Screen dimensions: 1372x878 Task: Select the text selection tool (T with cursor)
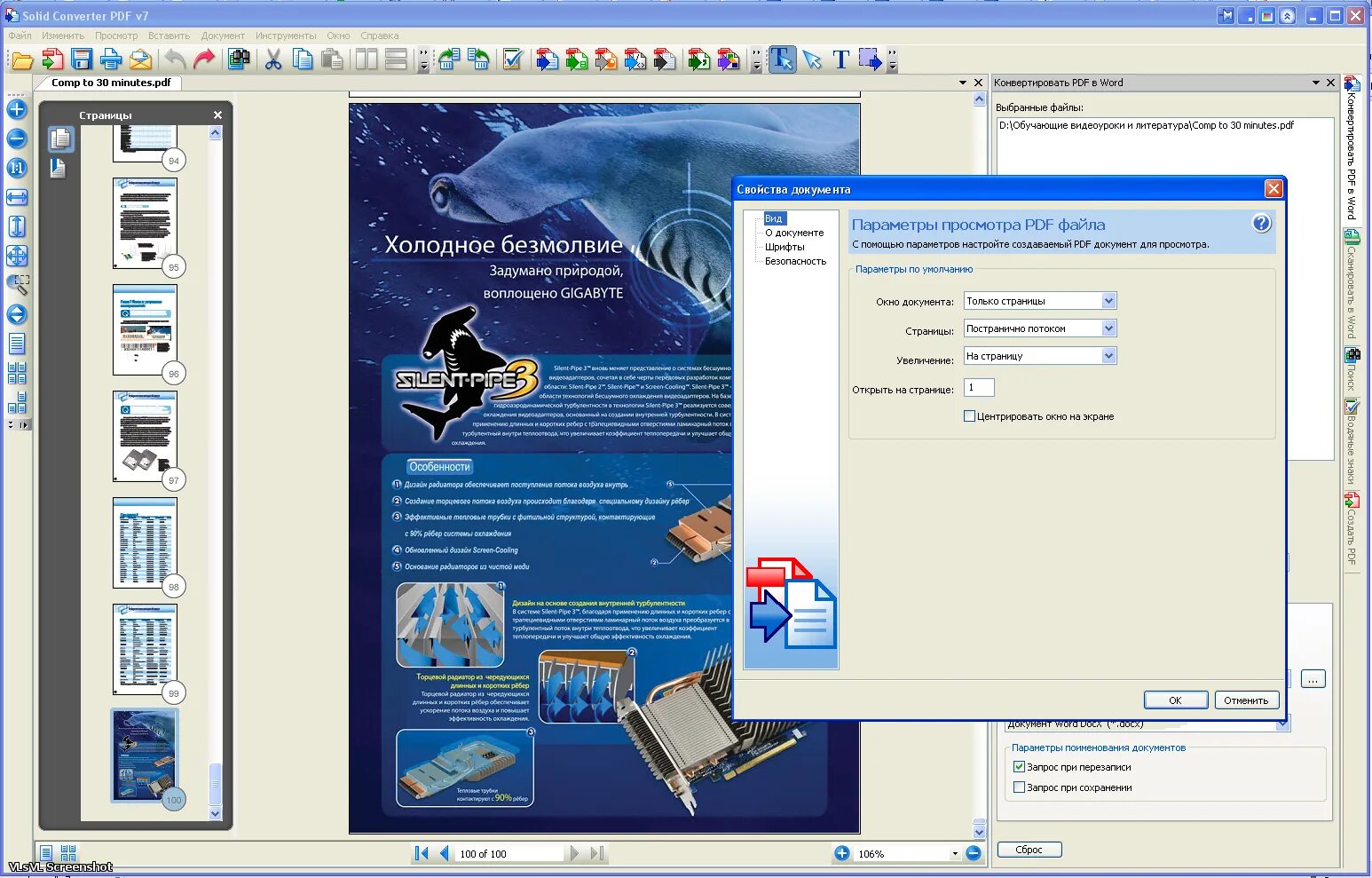tap(782, 59)
